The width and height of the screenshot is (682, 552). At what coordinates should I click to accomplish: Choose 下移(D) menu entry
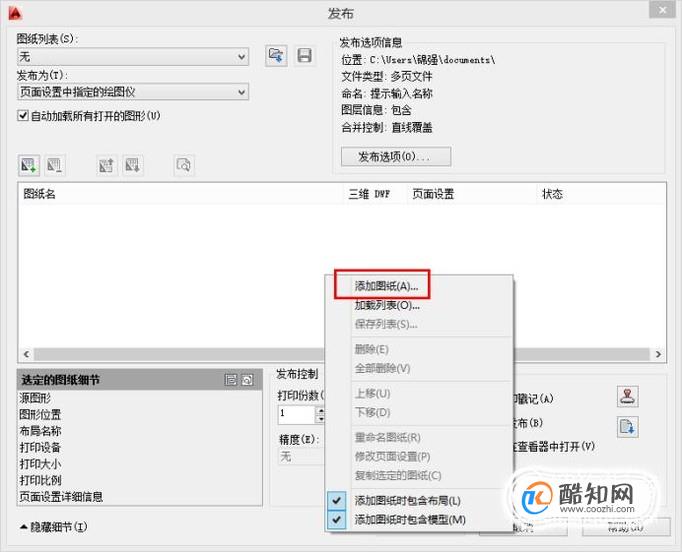coord(372,412)
